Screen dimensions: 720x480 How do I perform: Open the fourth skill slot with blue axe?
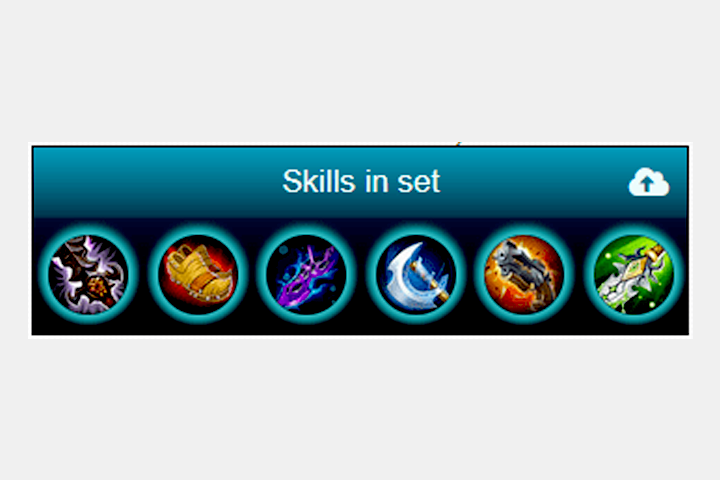coord(416,274)
